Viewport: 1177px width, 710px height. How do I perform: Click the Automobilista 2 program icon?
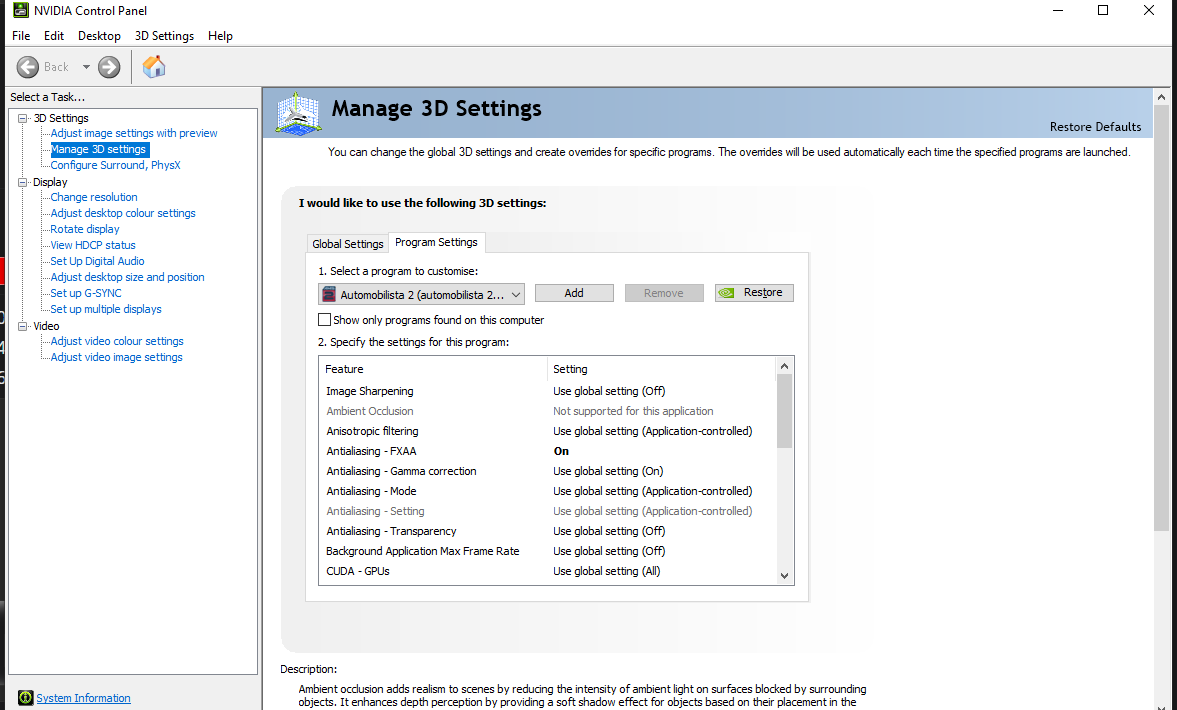329,294
